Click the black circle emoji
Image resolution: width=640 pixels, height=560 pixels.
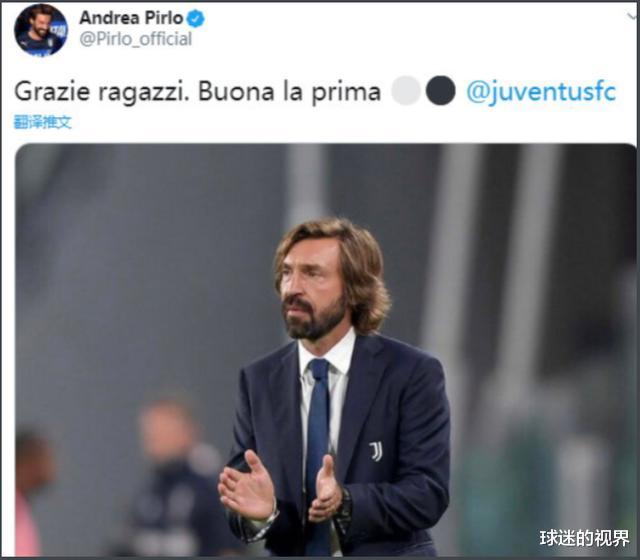coord(440,91)
